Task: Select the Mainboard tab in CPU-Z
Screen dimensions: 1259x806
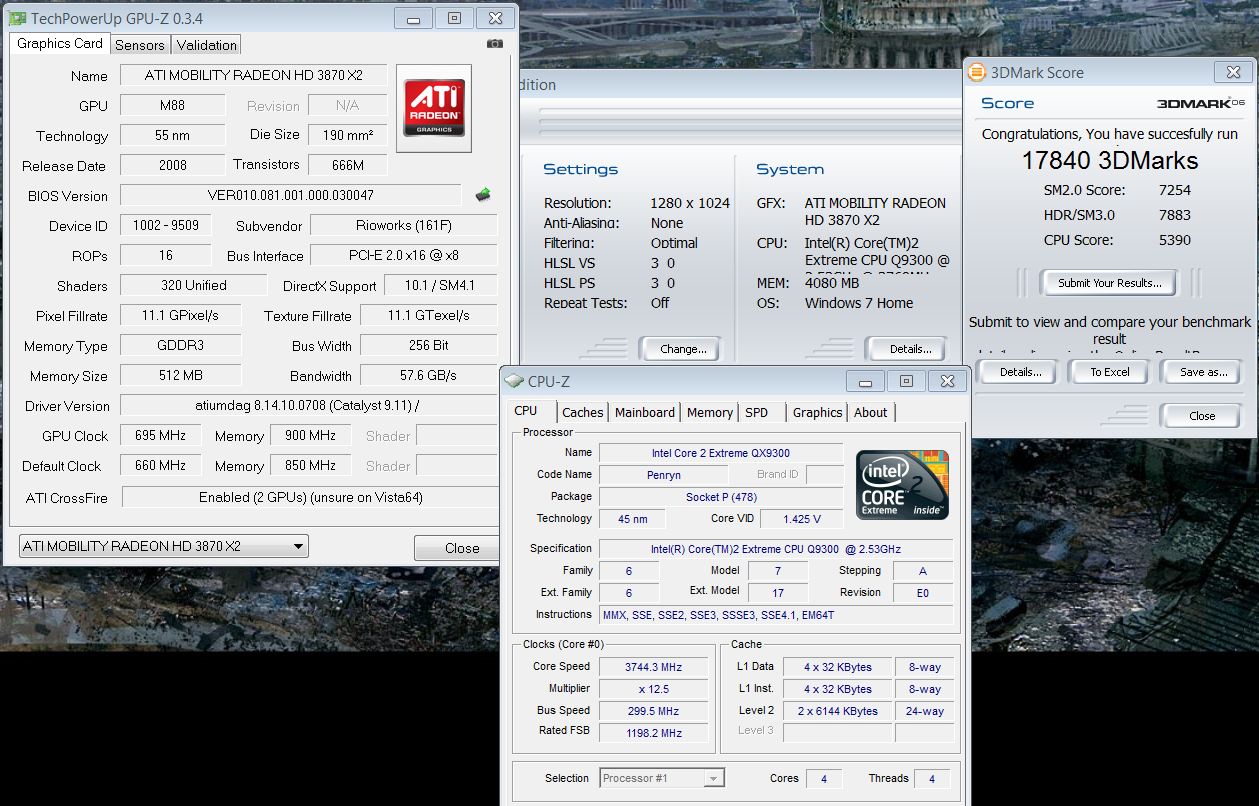Action: (644, 412)
